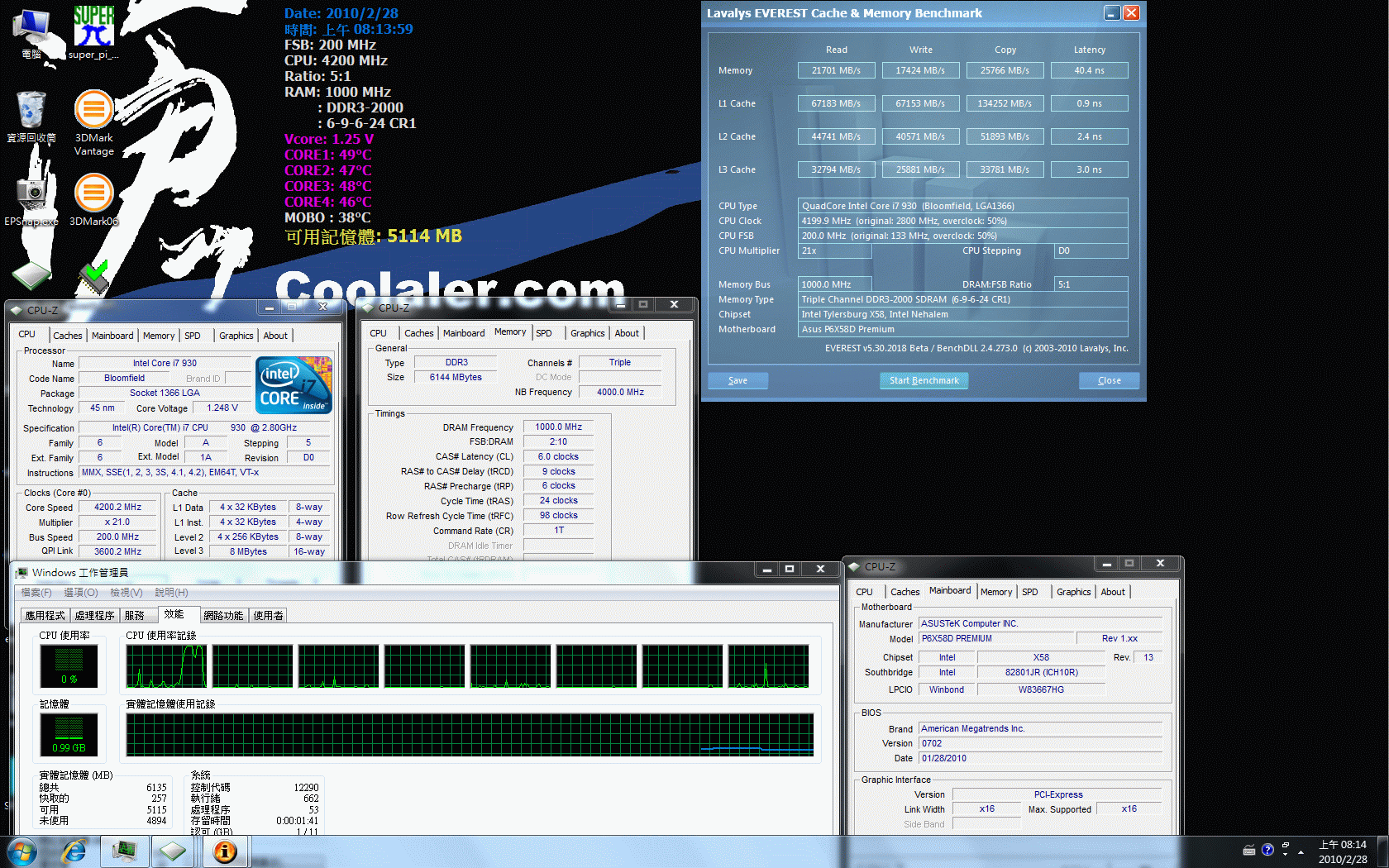
Task: Click the Close button in EVEREST window
Action: tap(1109, 380)
